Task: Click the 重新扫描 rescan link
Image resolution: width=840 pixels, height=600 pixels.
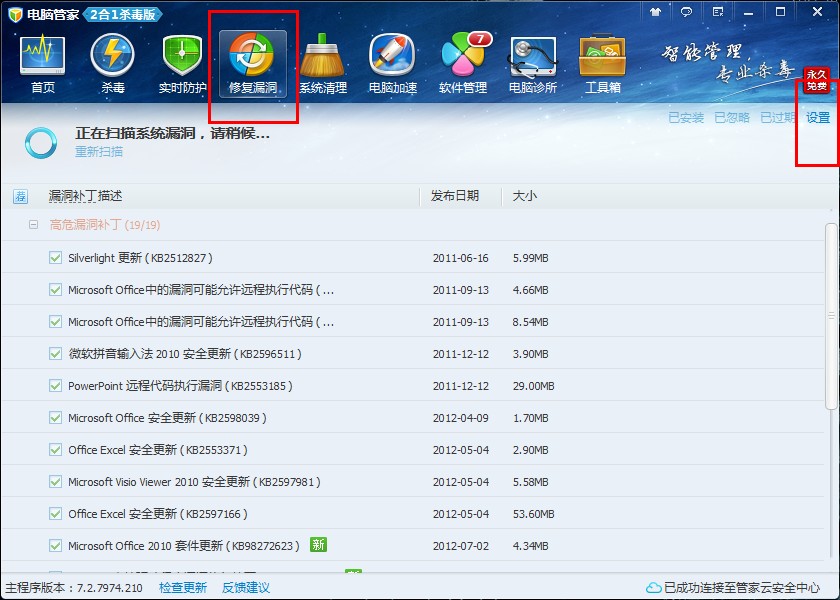Action: 99,152
